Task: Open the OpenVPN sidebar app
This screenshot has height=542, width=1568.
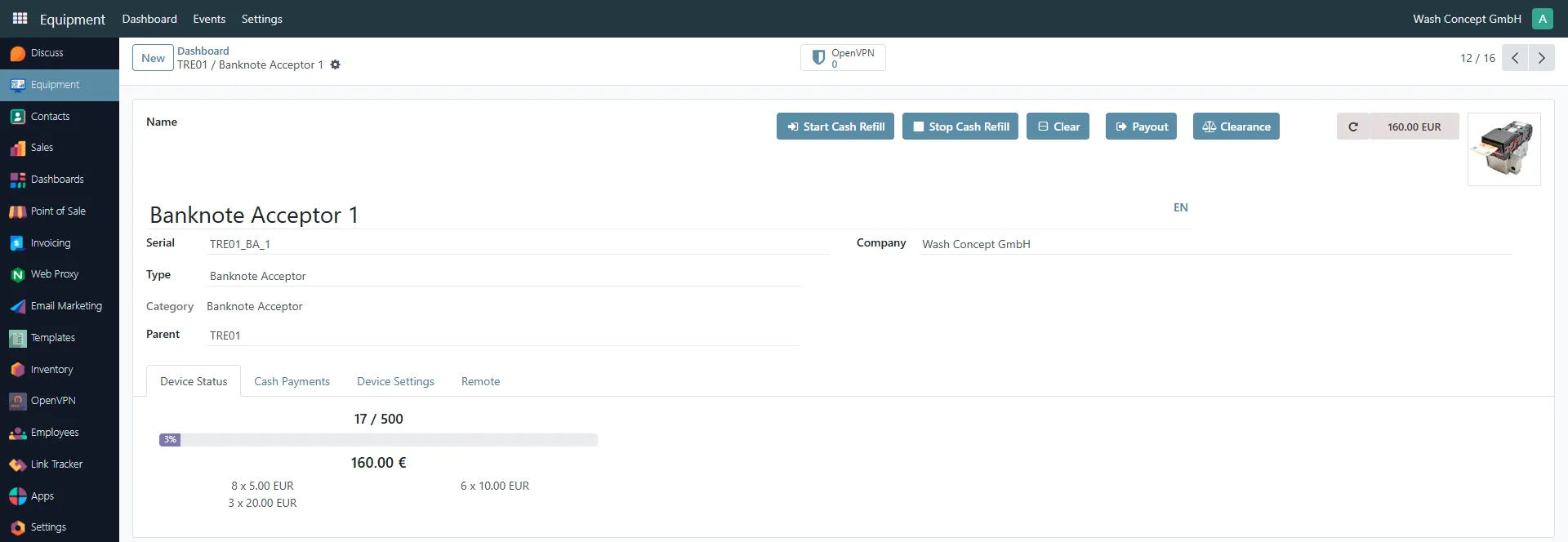Action: (52, 401)
